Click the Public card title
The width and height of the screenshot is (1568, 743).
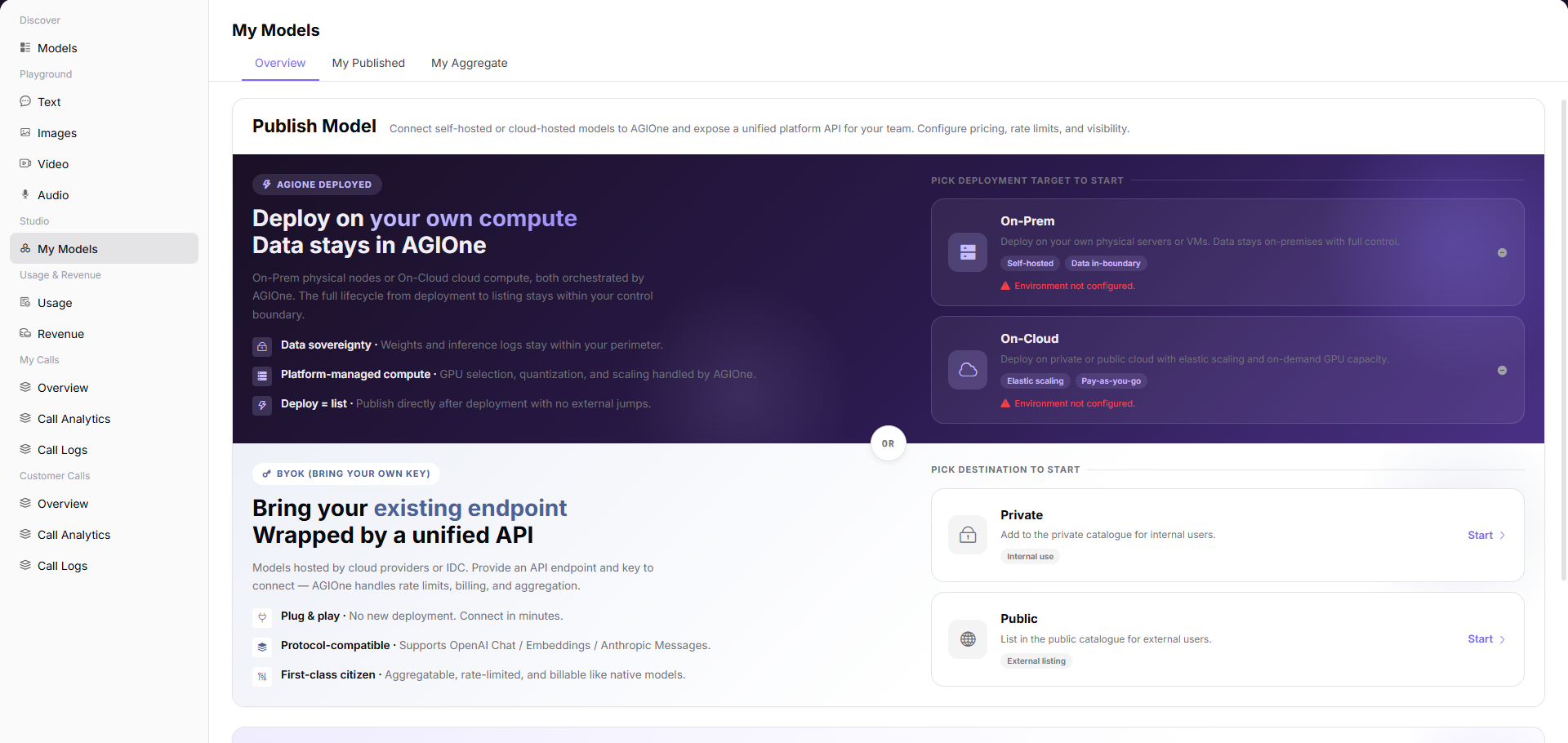[x=1019, y=619]
